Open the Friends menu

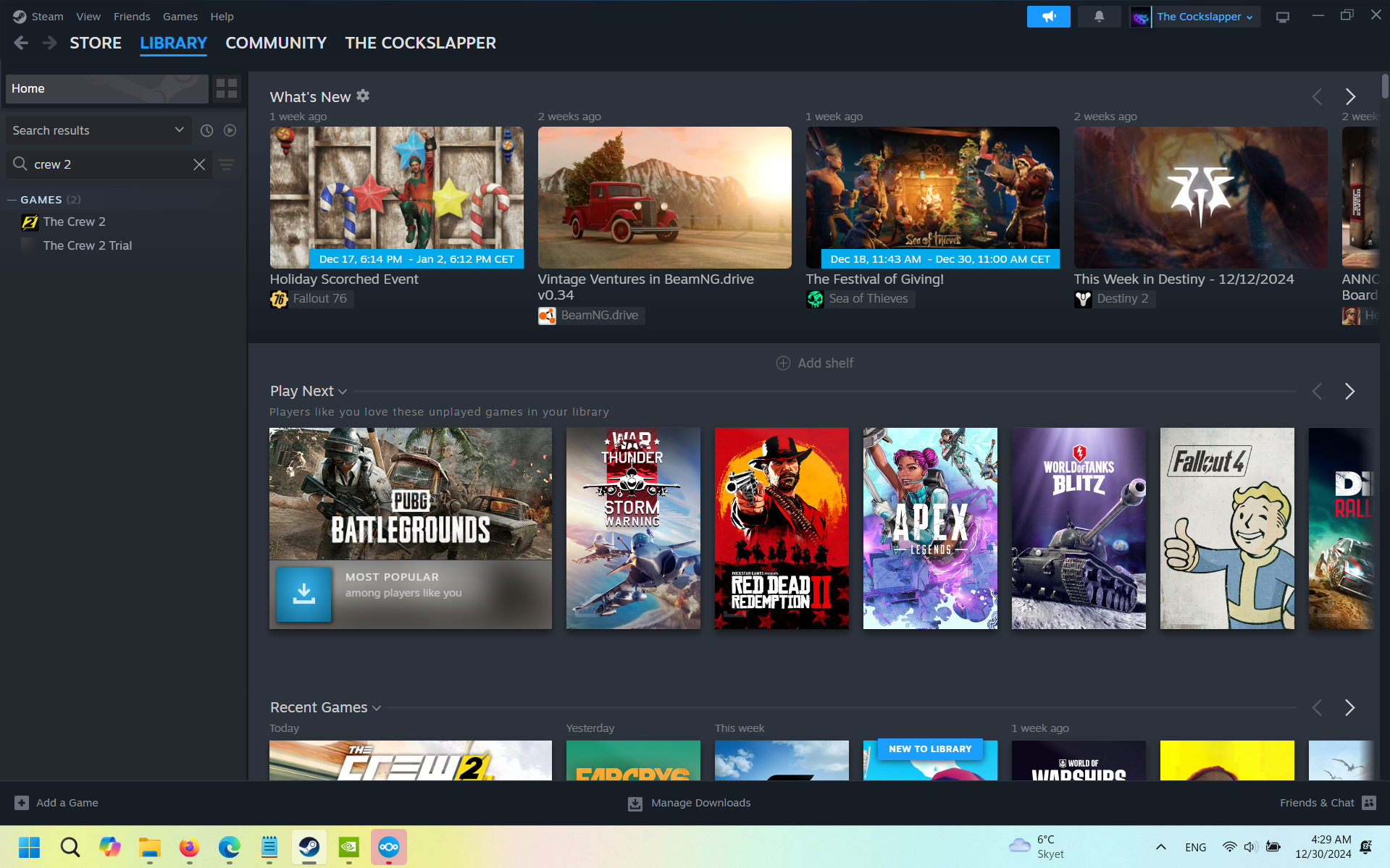click(132, 17)
